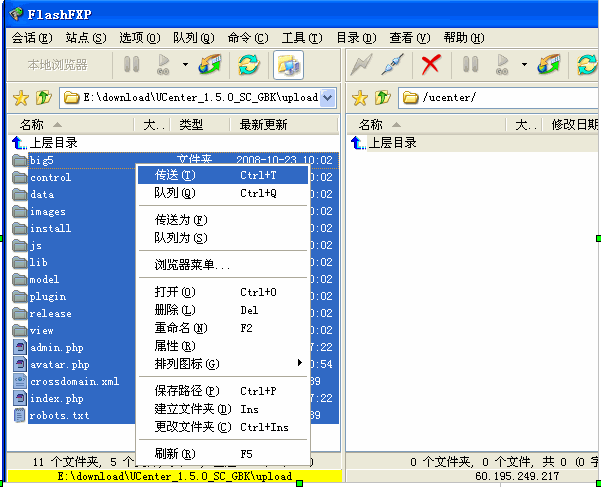Select the install folder
The height and width of the screenshot is (487, 601).
pyautogui.click(x=50, y=228)
